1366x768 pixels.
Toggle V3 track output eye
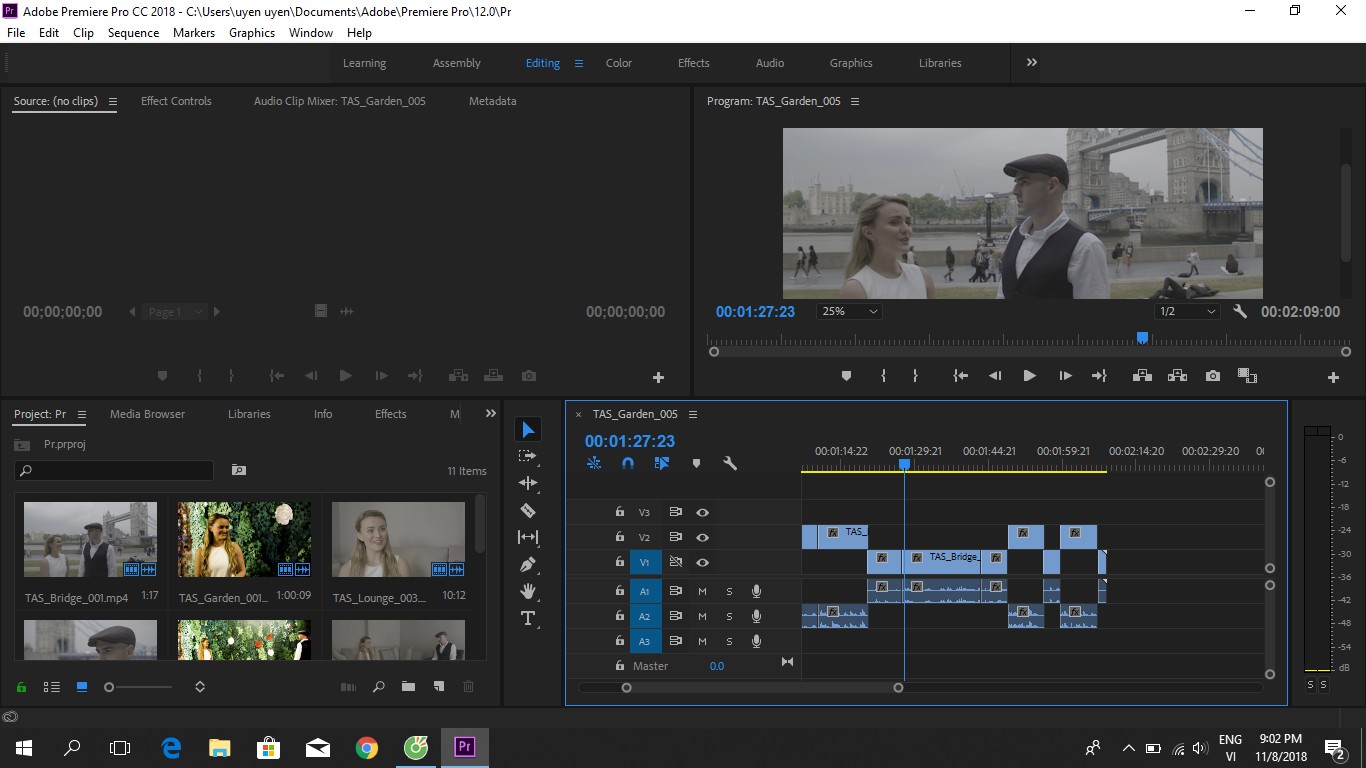[703, 512]
